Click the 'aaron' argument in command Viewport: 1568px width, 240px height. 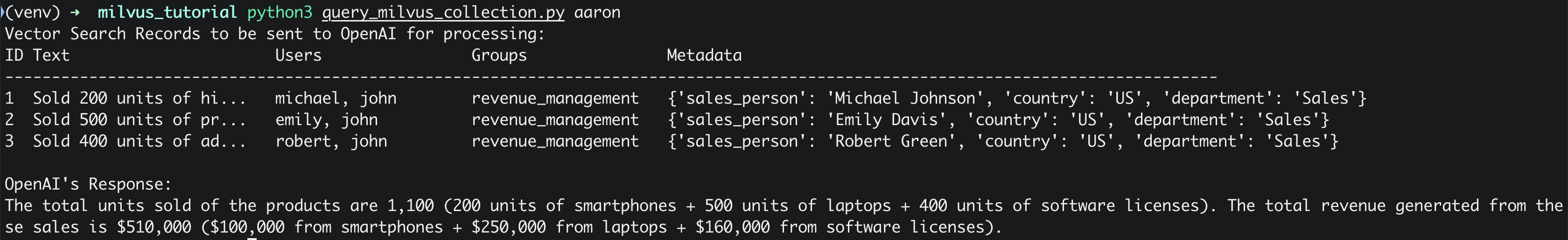[x=597, y=13]
